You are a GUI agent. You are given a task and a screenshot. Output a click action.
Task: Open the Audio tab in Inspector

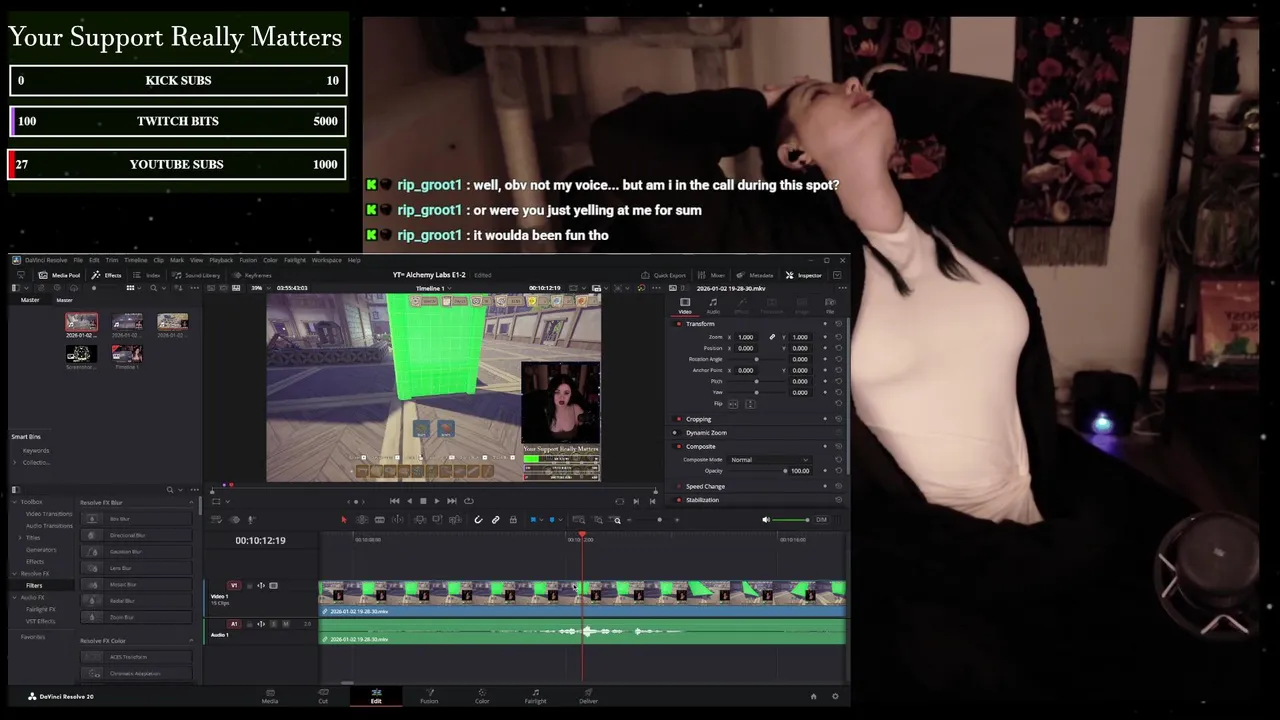tap(713, 305)
